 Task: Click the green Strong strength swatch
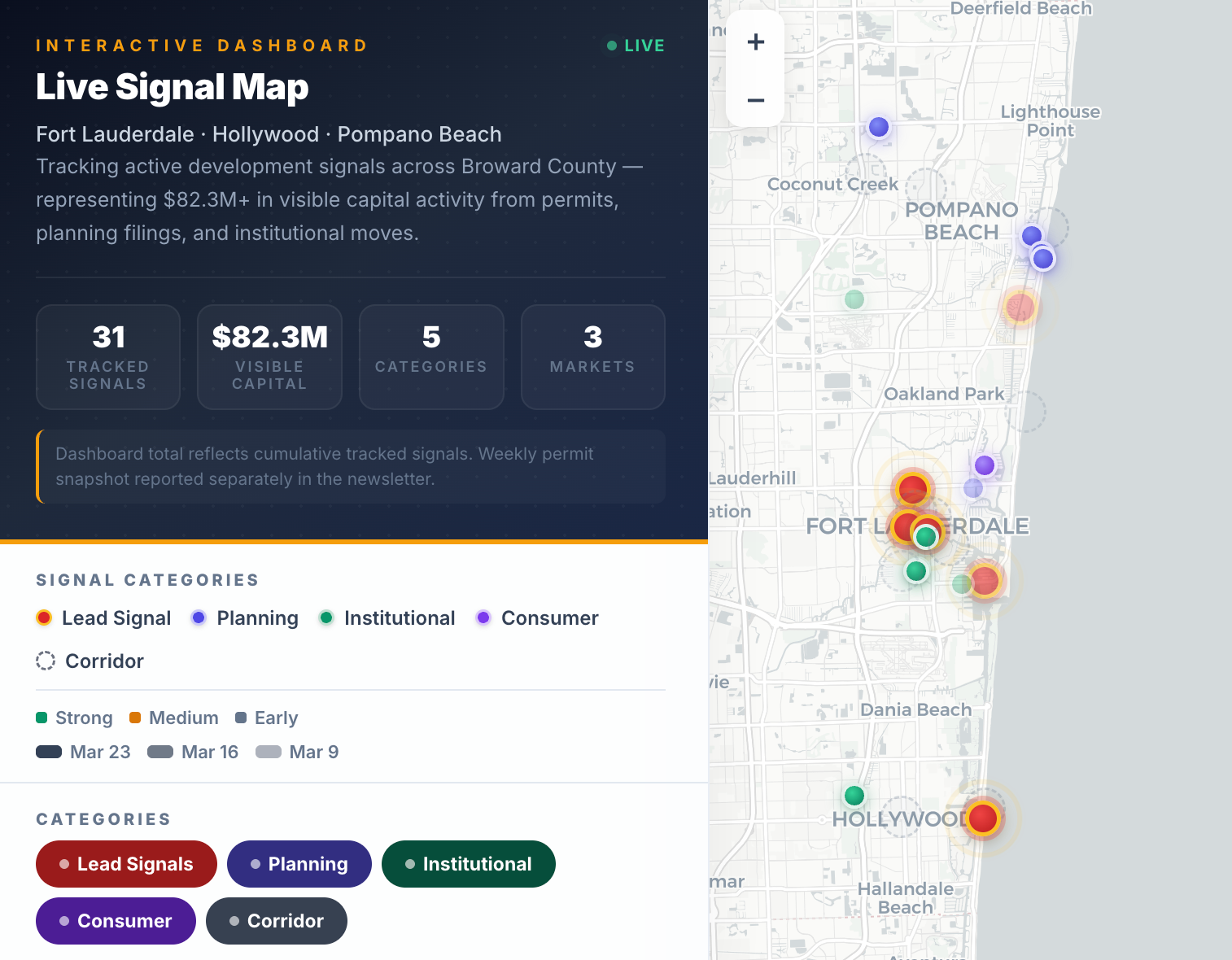[x=42, y=718]
